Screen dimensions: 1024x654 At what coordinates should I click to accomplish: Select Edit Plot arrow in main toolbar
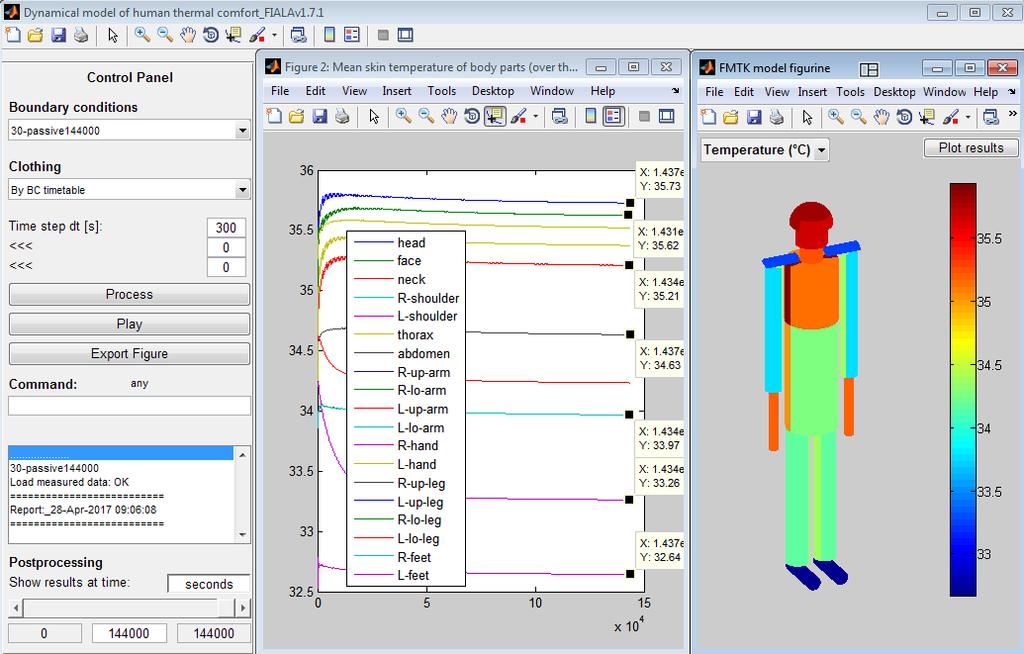(113, 35)
